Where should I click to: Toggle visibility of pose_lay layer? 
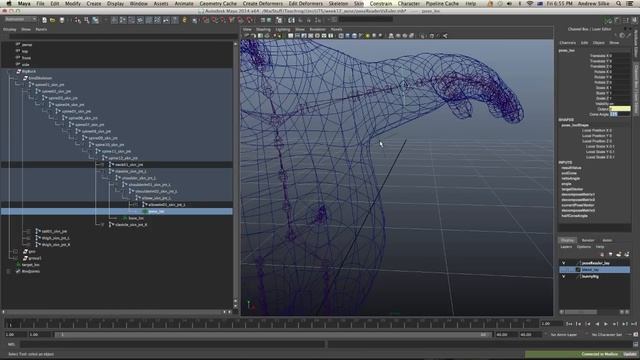click(x=564, y=270)
